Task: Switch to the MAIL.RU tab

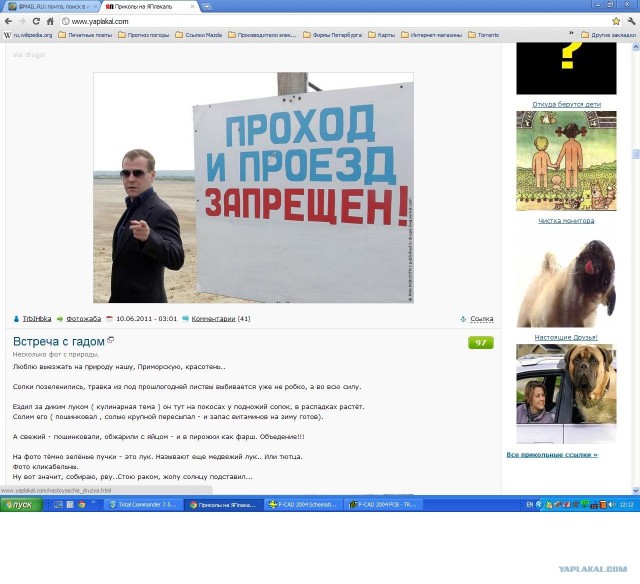Action: pyautogui.click(x=51, y=7)
